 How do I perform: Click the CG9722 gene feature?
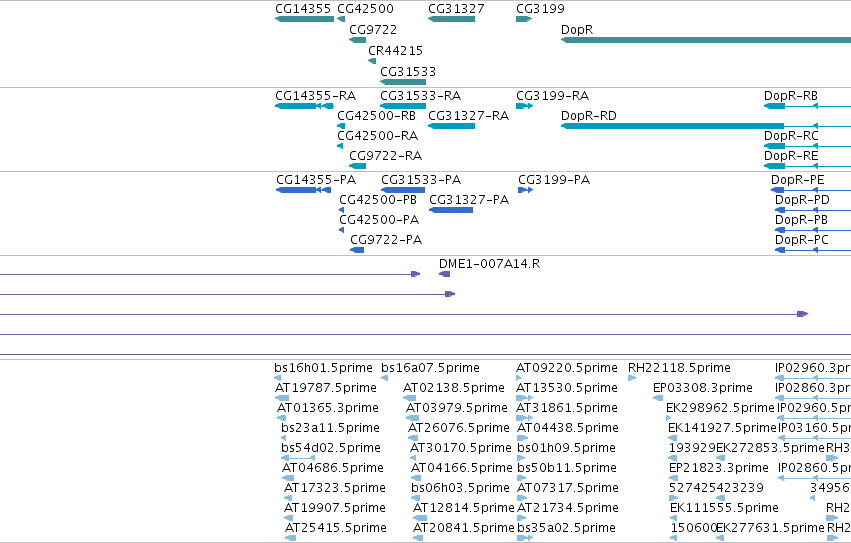click(x=358, y=40)
